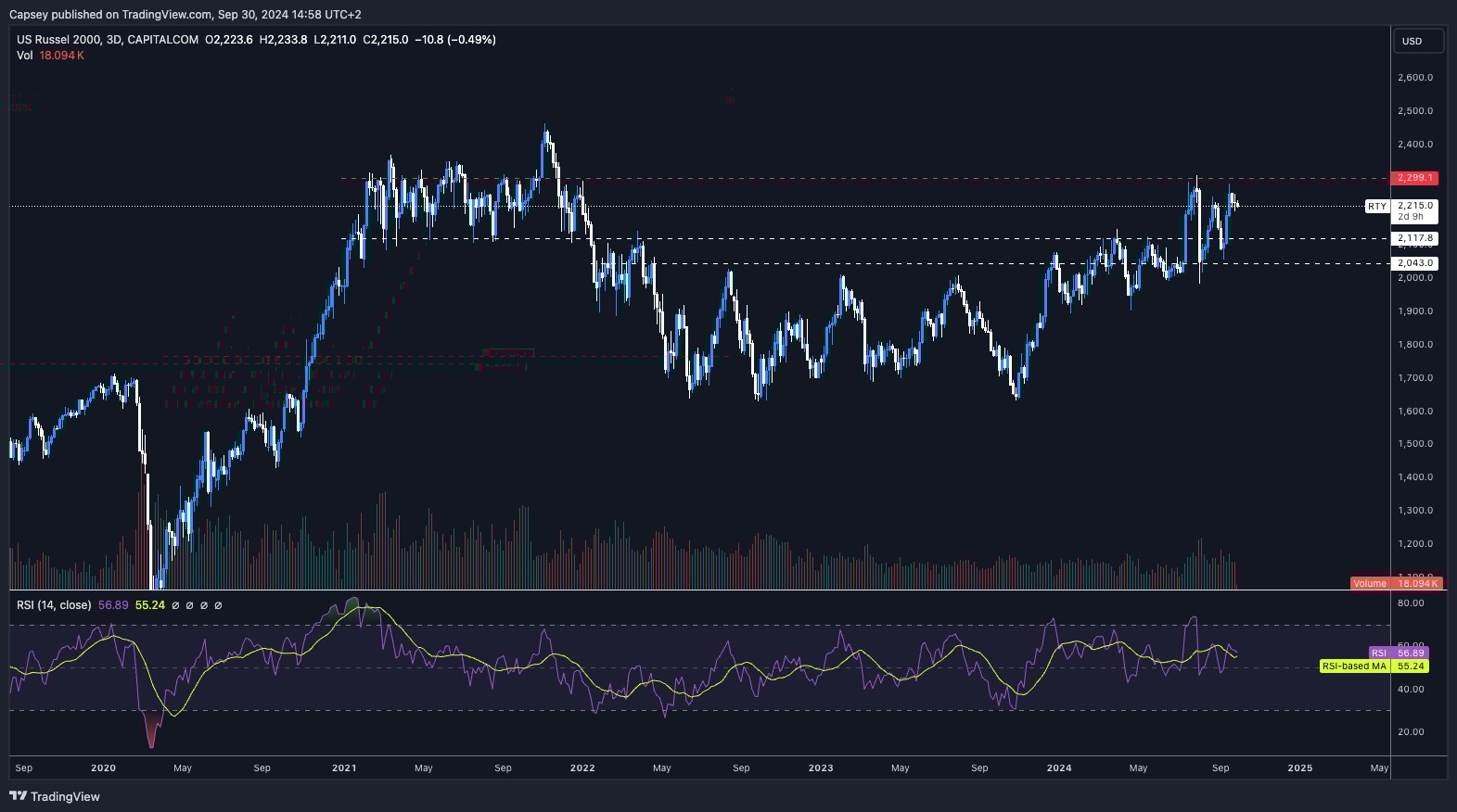Image resolution: width=1457 pixels, height=812 pixels.
Task: Click the RTY symbol price tag
Action: coord(1376,207)
